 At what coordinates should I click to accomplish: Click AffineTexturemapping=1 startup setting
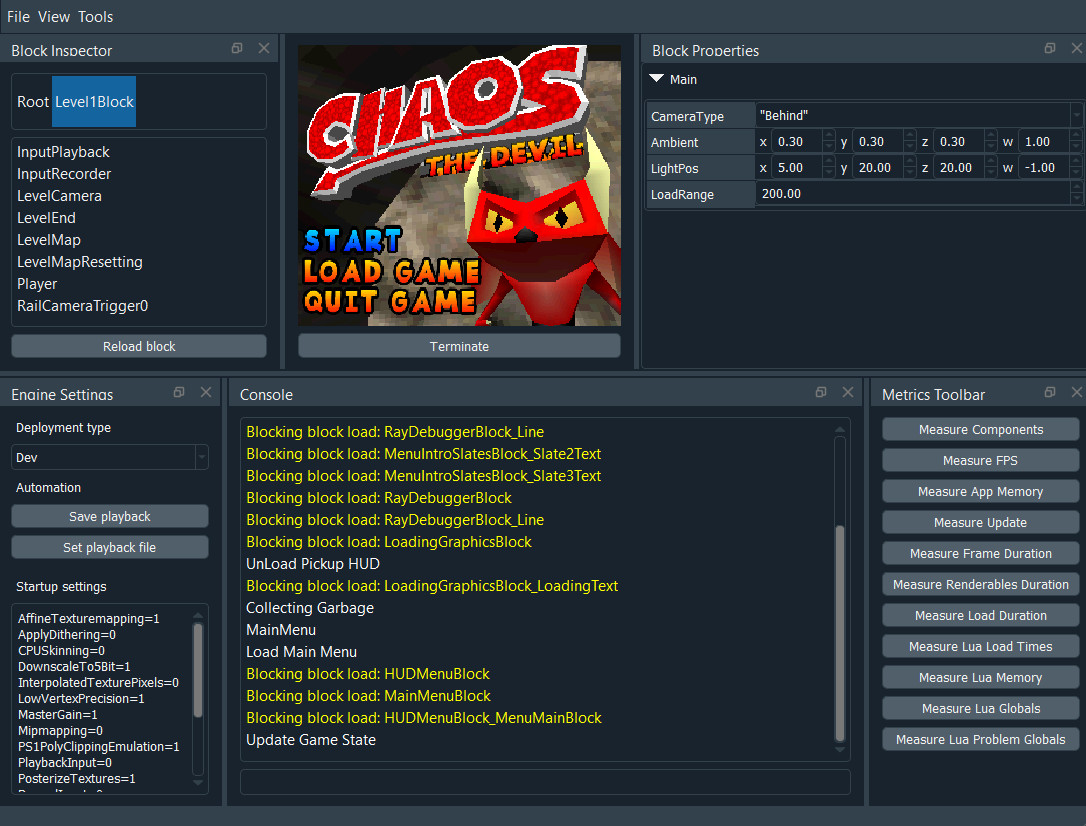coord(89,618)
